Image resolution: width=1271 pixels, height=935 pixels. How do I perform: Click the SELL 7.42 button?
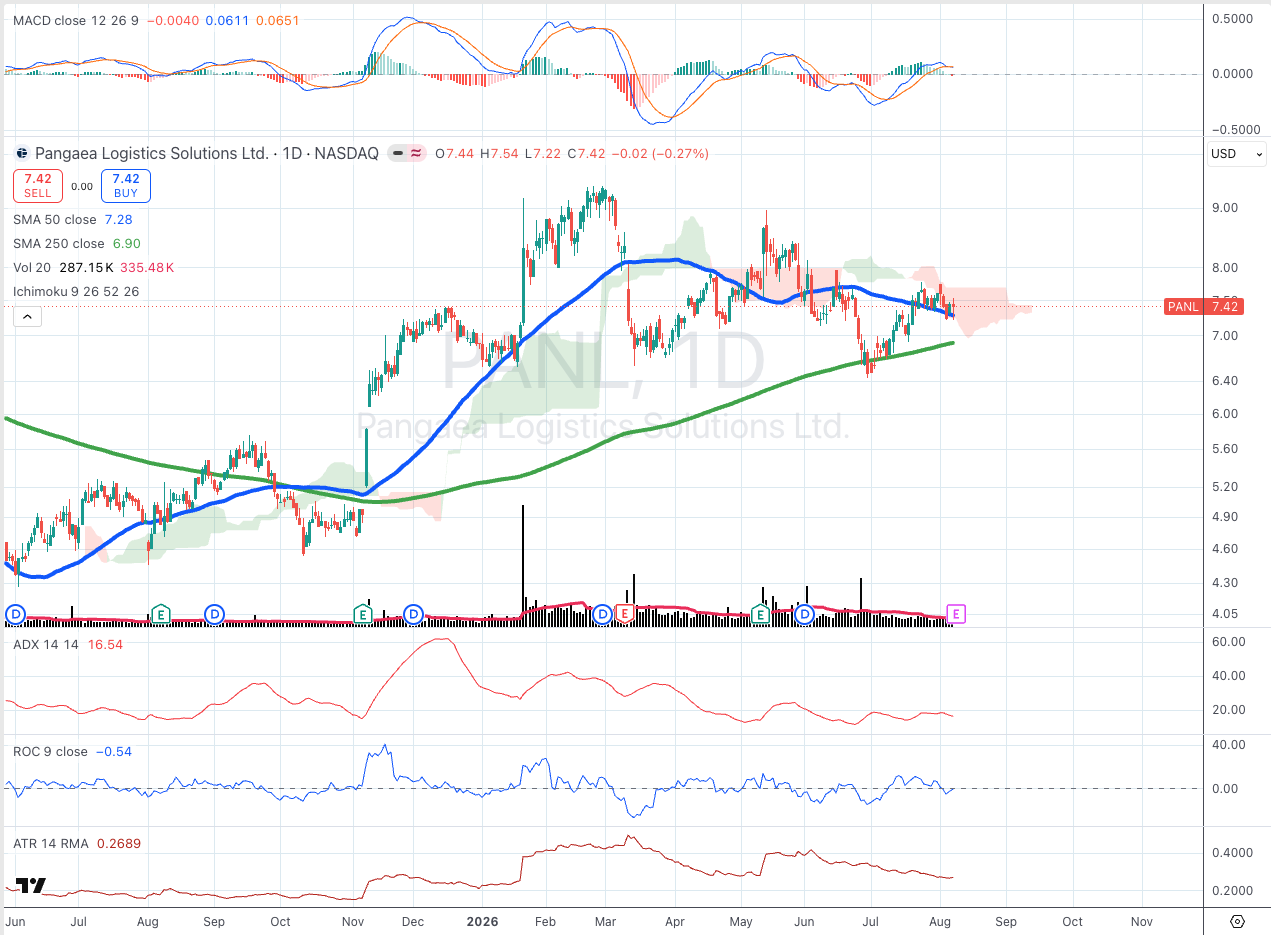pyautogui.click(x=38, y=186)
